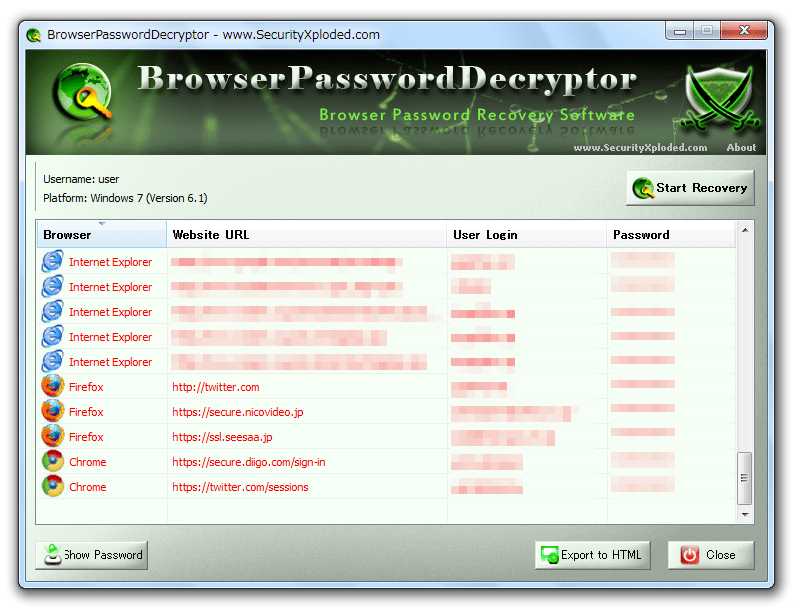Sort list by Browser column header
The image size is (796, 610).
(102, 234)
